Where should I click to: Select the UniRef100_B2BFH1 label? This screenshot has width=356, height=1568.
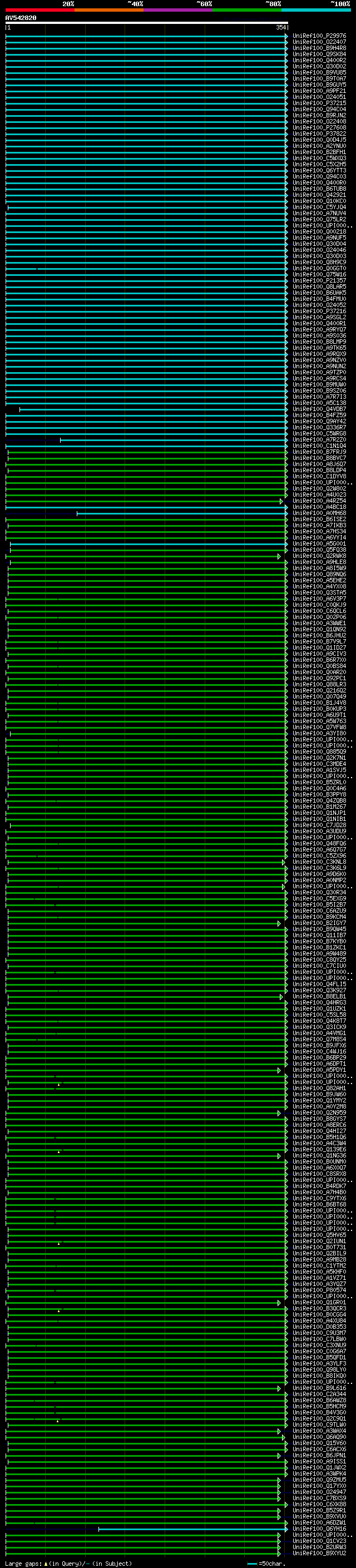click(319, 152)
